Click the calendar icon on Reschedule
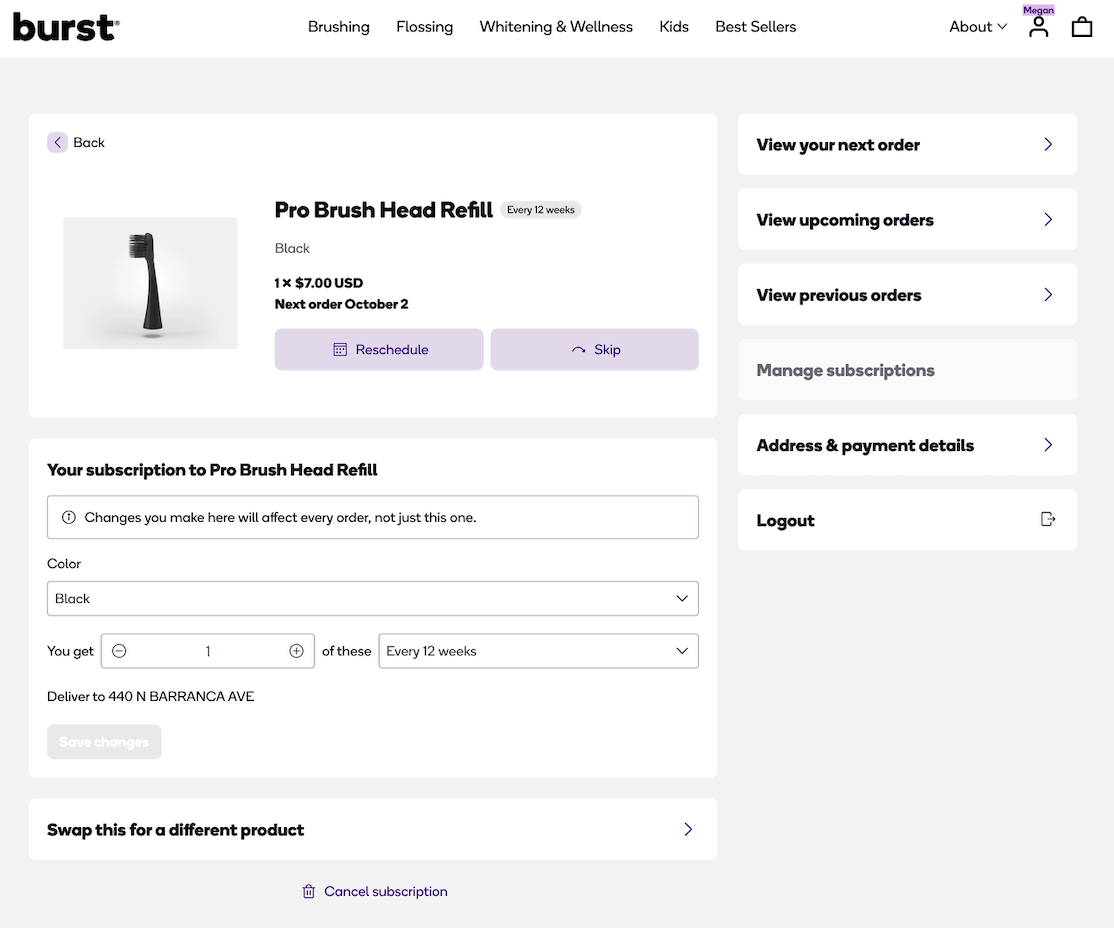Screen dimensions: 1114x928 (340, 350)
